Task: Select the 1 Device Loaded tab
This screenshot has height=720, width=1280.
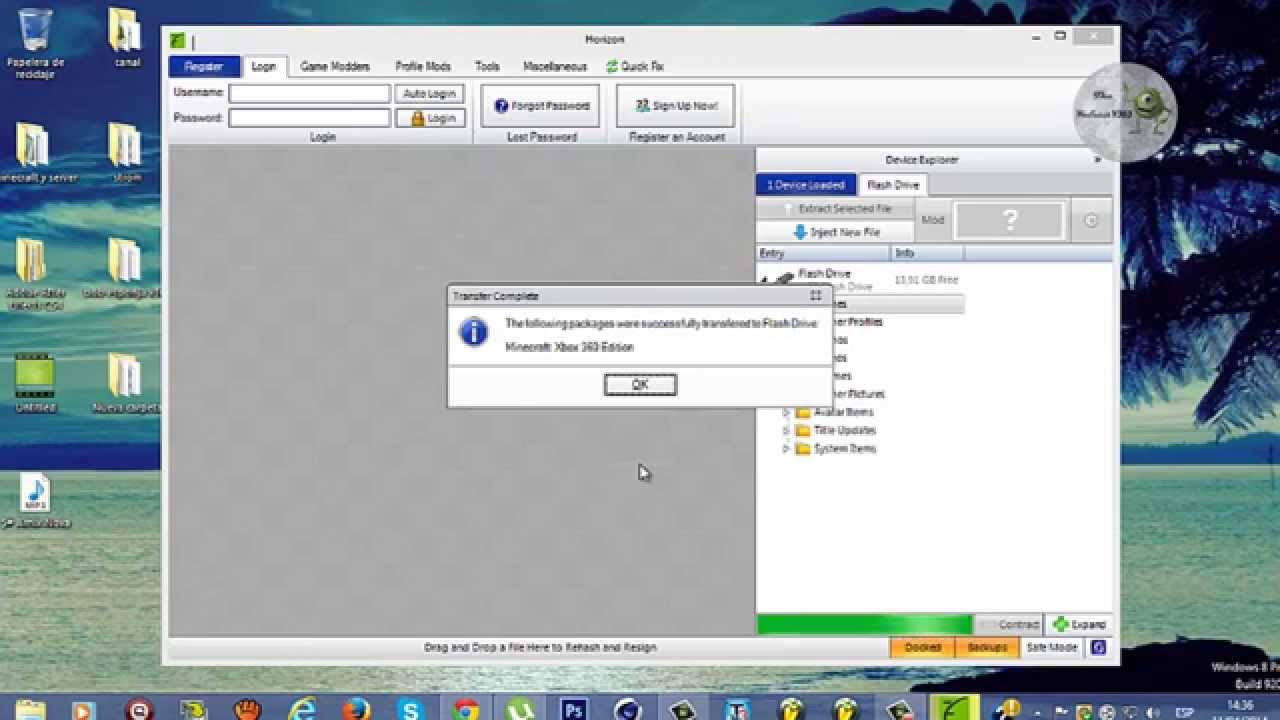Action: (x=806, y=185)
